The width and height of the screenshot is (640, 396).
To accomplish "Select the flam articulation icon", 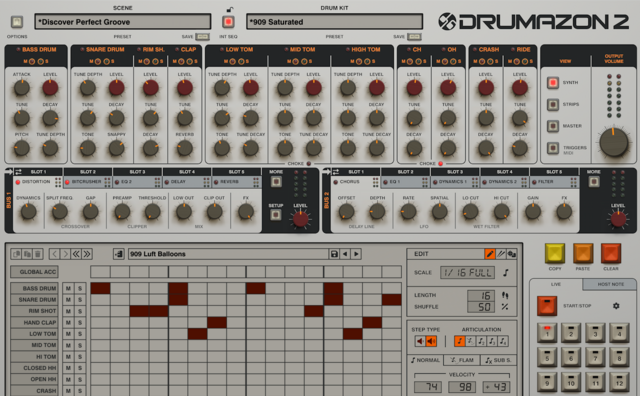I will [471, 341].
